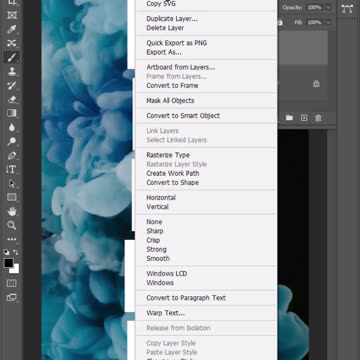Click the white background color swatch
The height and width of the screenshot is (360, 360).
pos(15,269)
